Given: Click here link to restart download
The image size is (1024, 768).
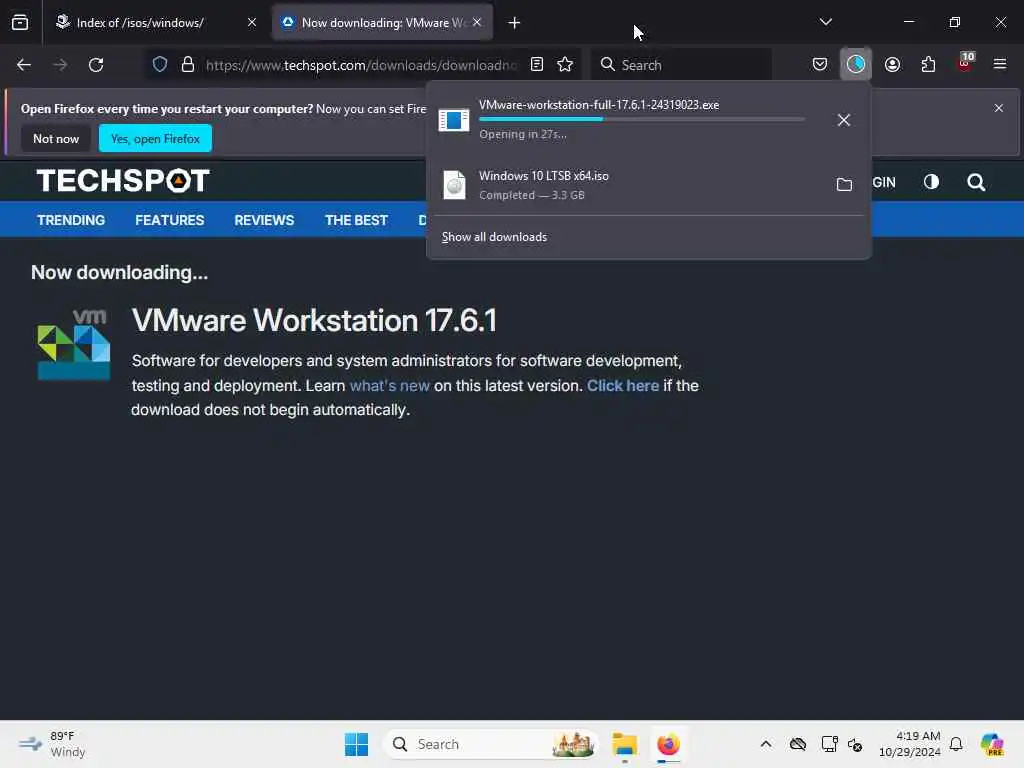Looking at the screenshot, I should point(623,386).
